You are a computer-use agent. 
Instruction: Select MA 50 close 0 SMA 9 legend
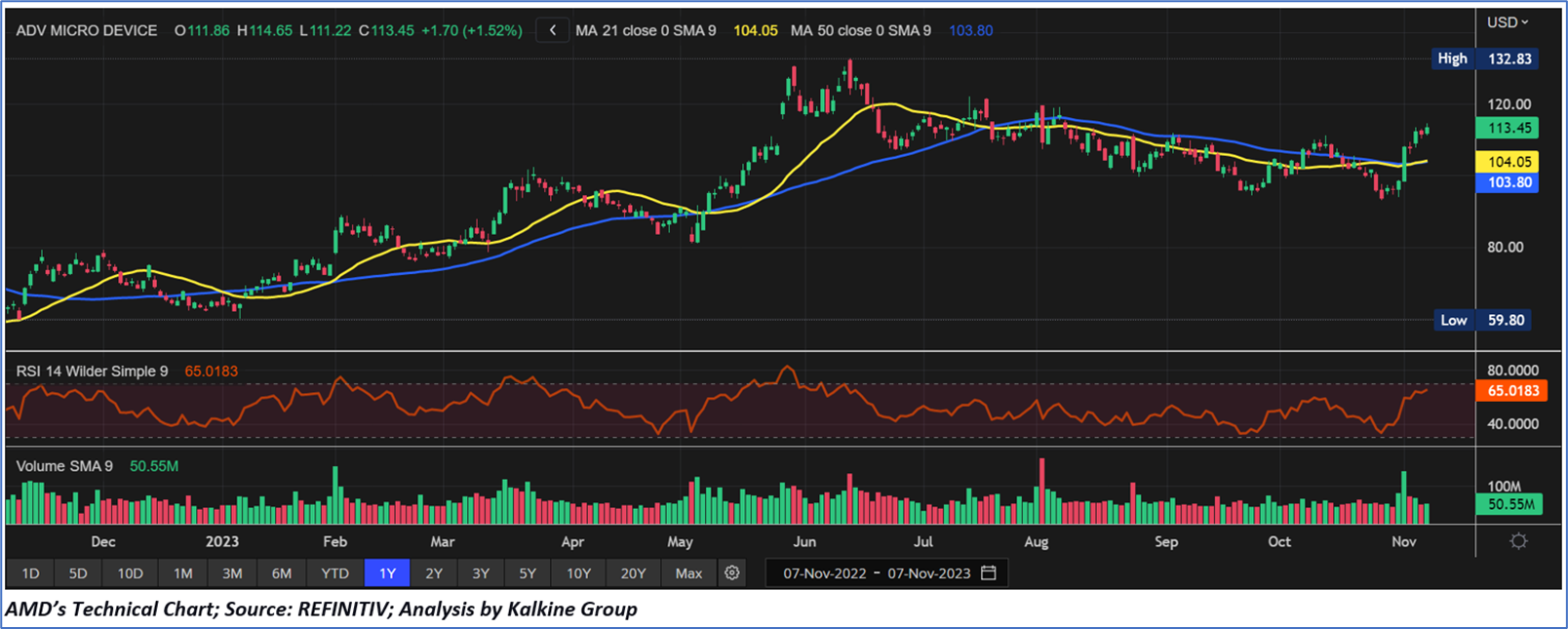(861, 30)
